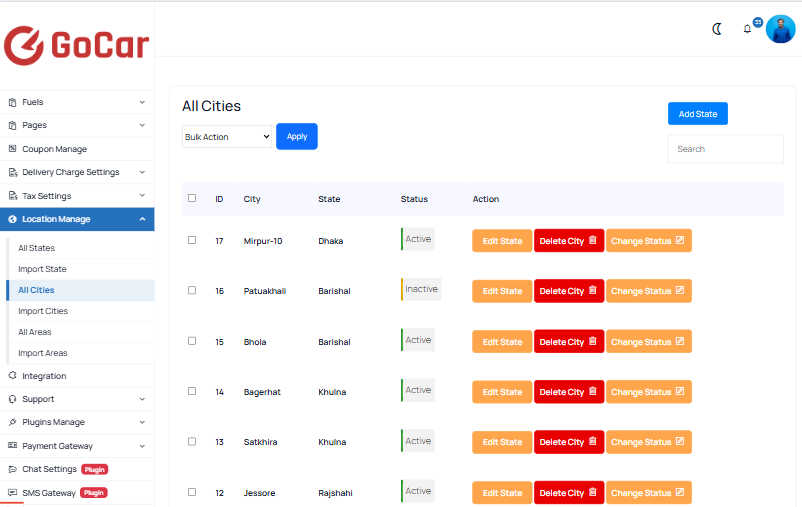
Task: Click the Integration sidebar icon
Action: click(12, 376)
